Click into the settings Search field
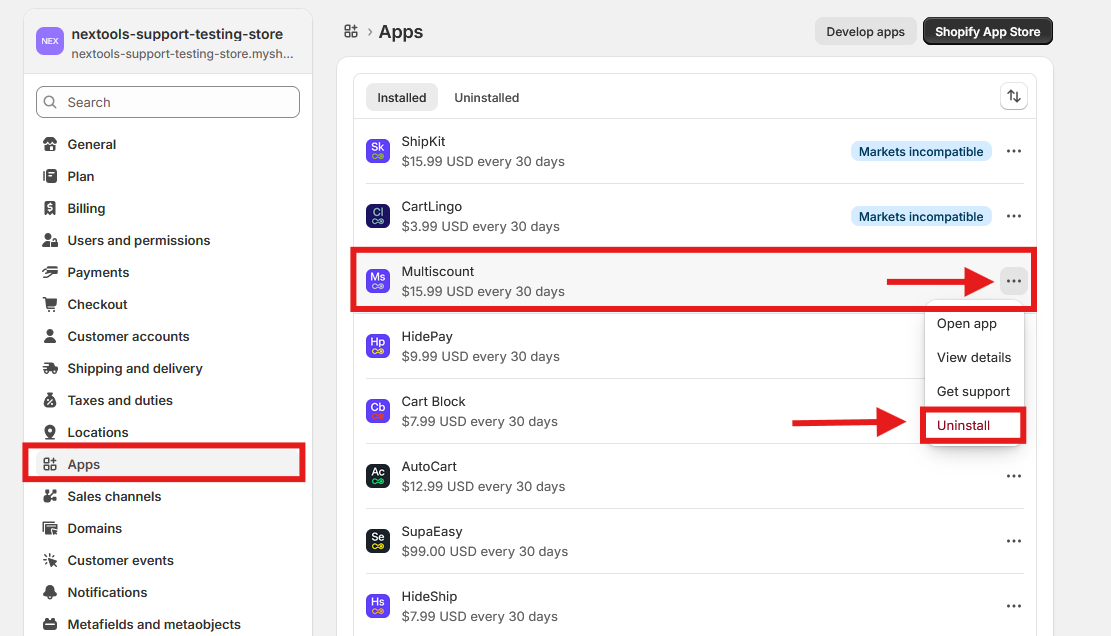Screen dimensions: 1111x636 tap(168, 102)
